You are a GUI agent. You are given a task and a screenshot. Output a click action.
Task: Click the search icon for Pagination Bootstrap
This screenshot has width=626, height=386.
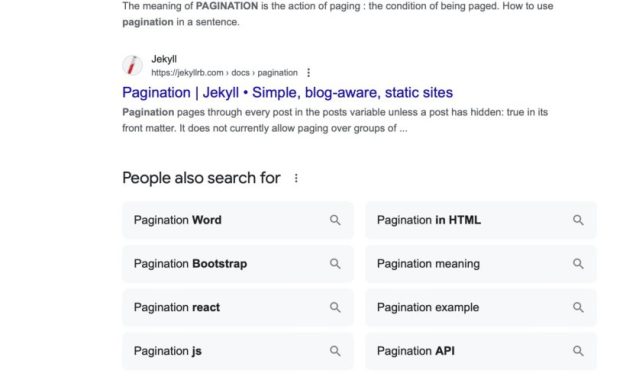[335, 263]
